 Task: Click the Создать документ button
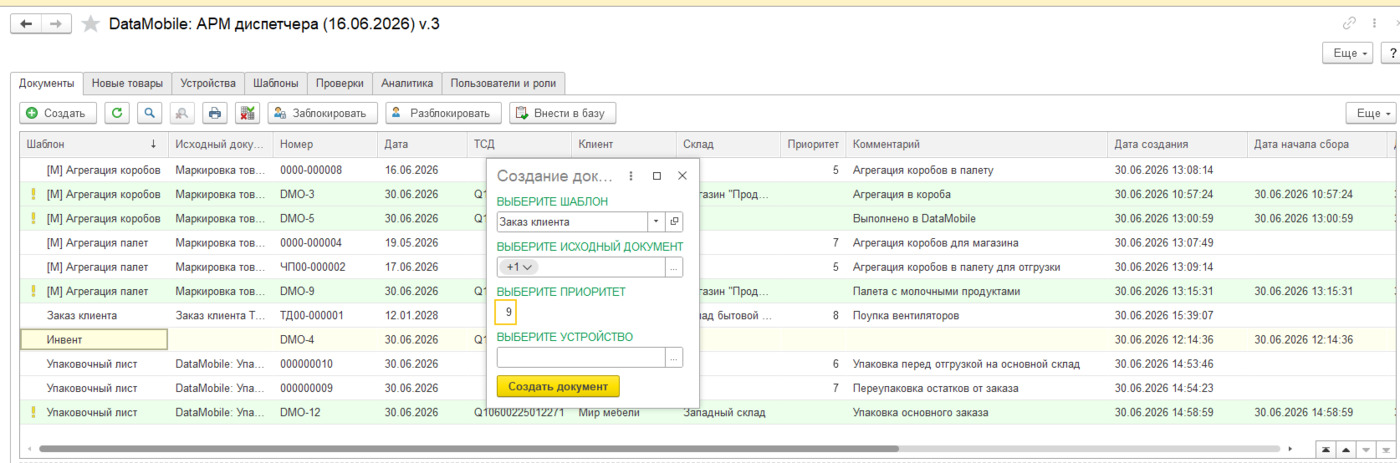pos(558,386)
